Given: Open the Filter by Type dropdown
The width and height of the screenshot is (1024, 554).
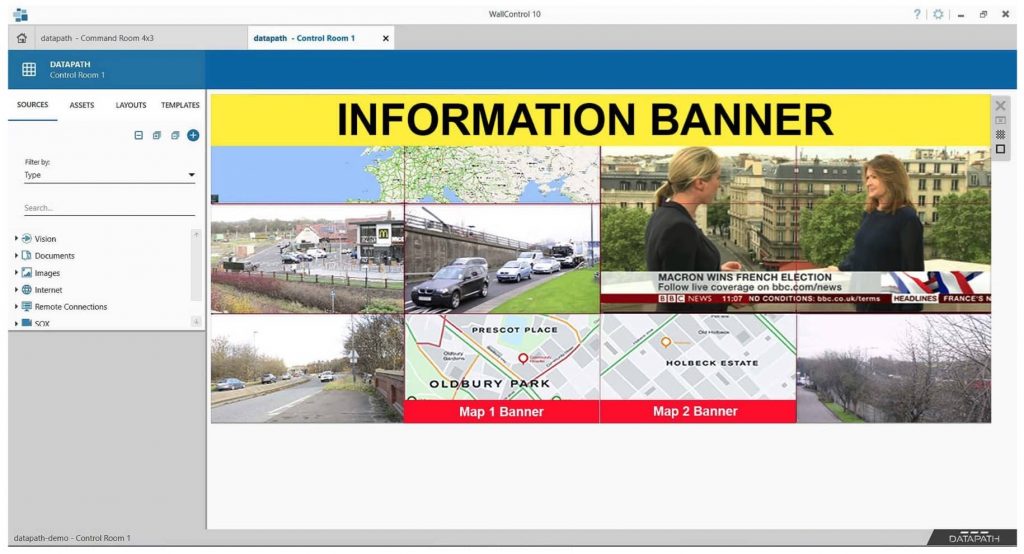Looking at the screenshot, I should (x=109, y=175).
